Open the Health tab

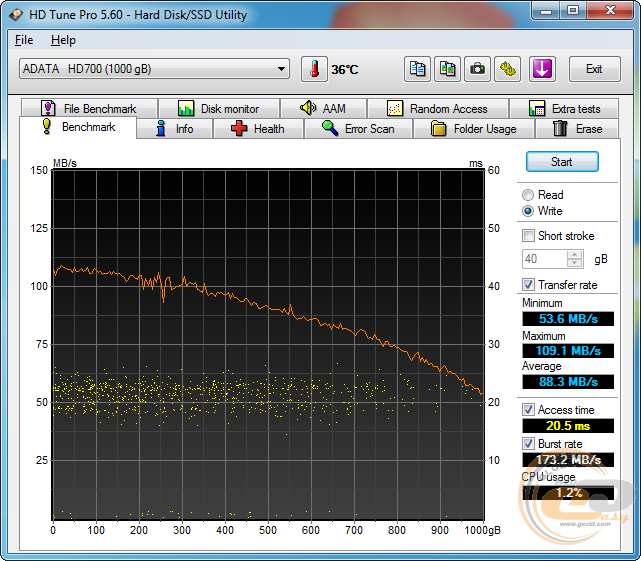pos(258,129)
